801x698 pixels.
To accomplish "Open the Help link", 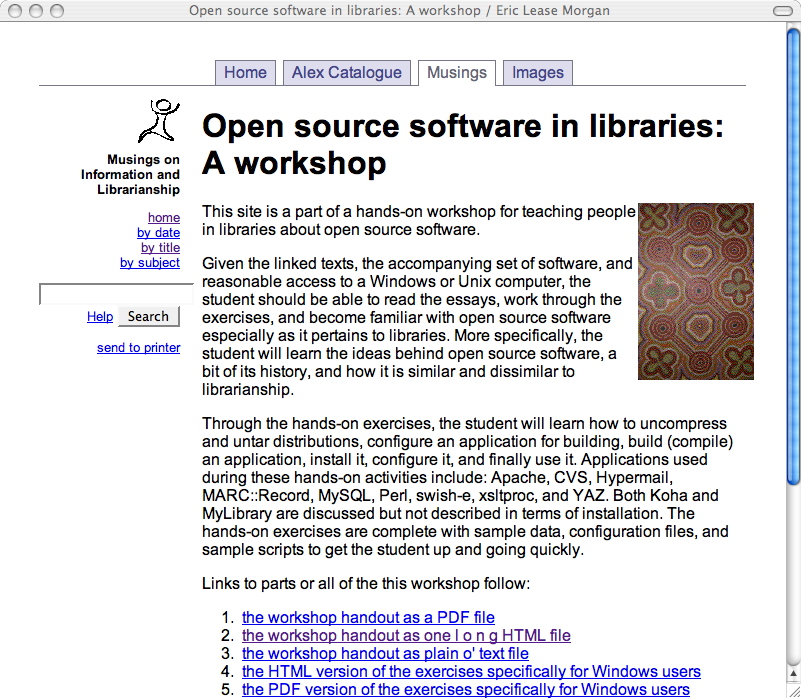I will click(x=100, y=316).
